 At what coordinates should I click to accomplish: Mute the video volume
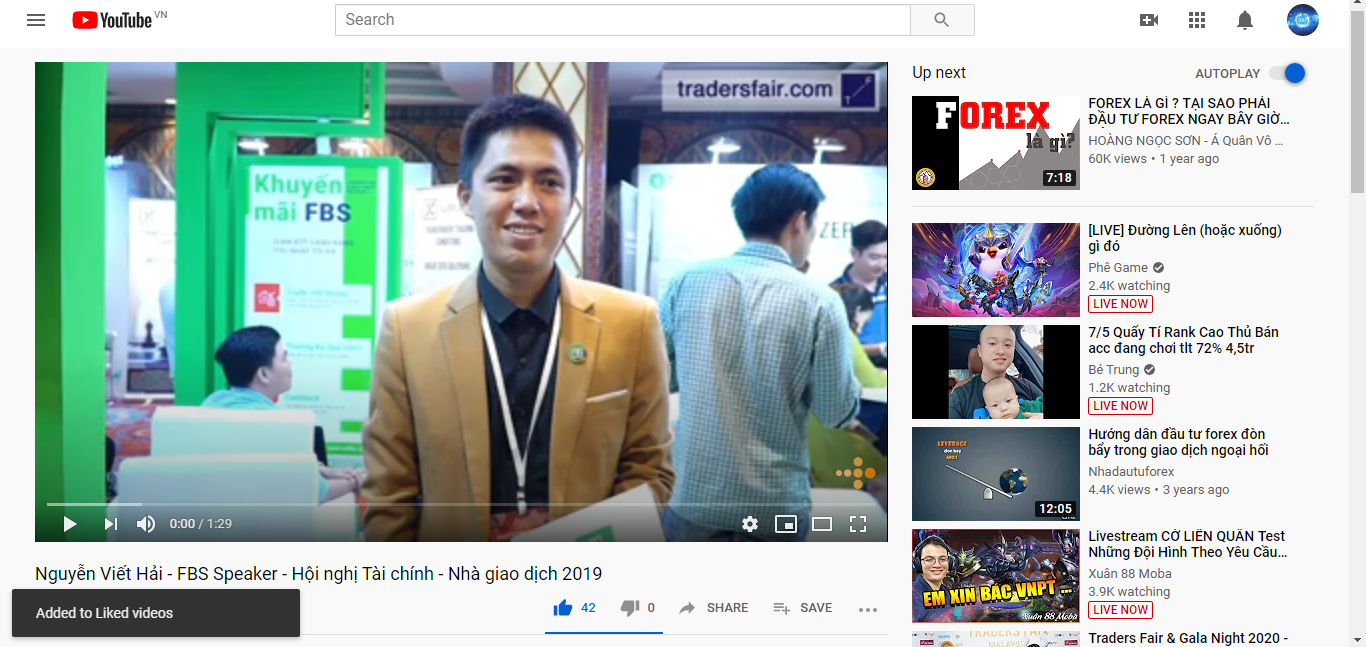click(146, 523)
